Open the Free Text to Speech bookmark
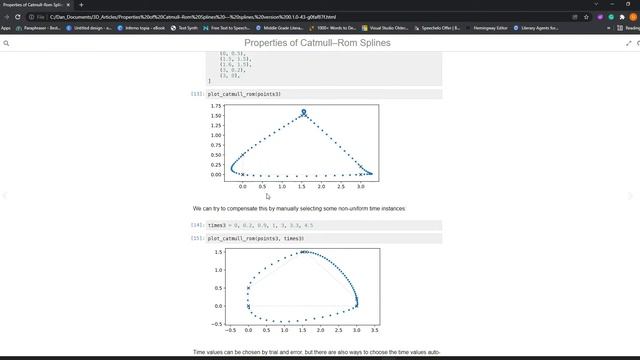This screenshot has height=360, width=640. [x=227, y=28]
